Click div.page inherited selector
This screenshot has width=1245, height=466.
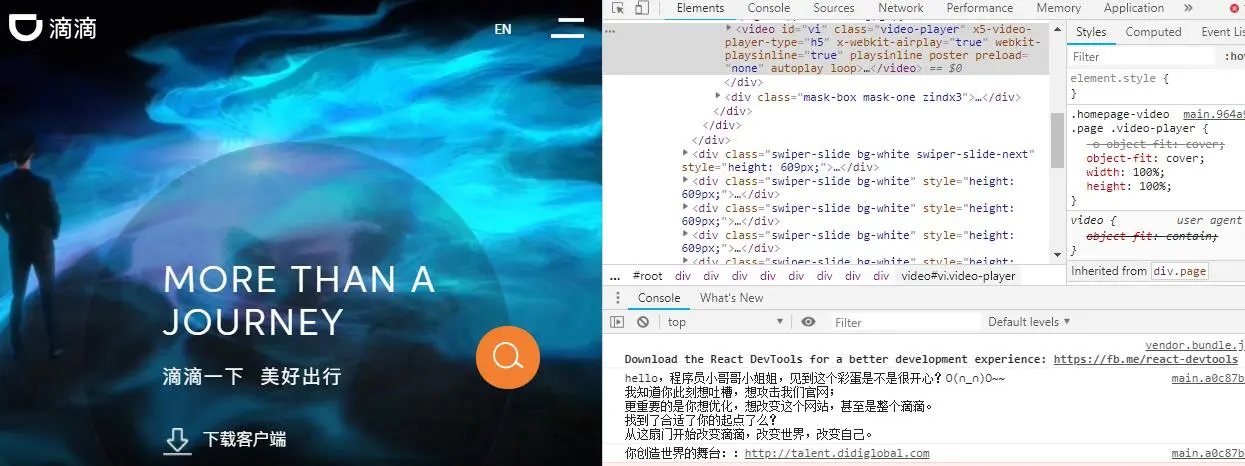1180,271
